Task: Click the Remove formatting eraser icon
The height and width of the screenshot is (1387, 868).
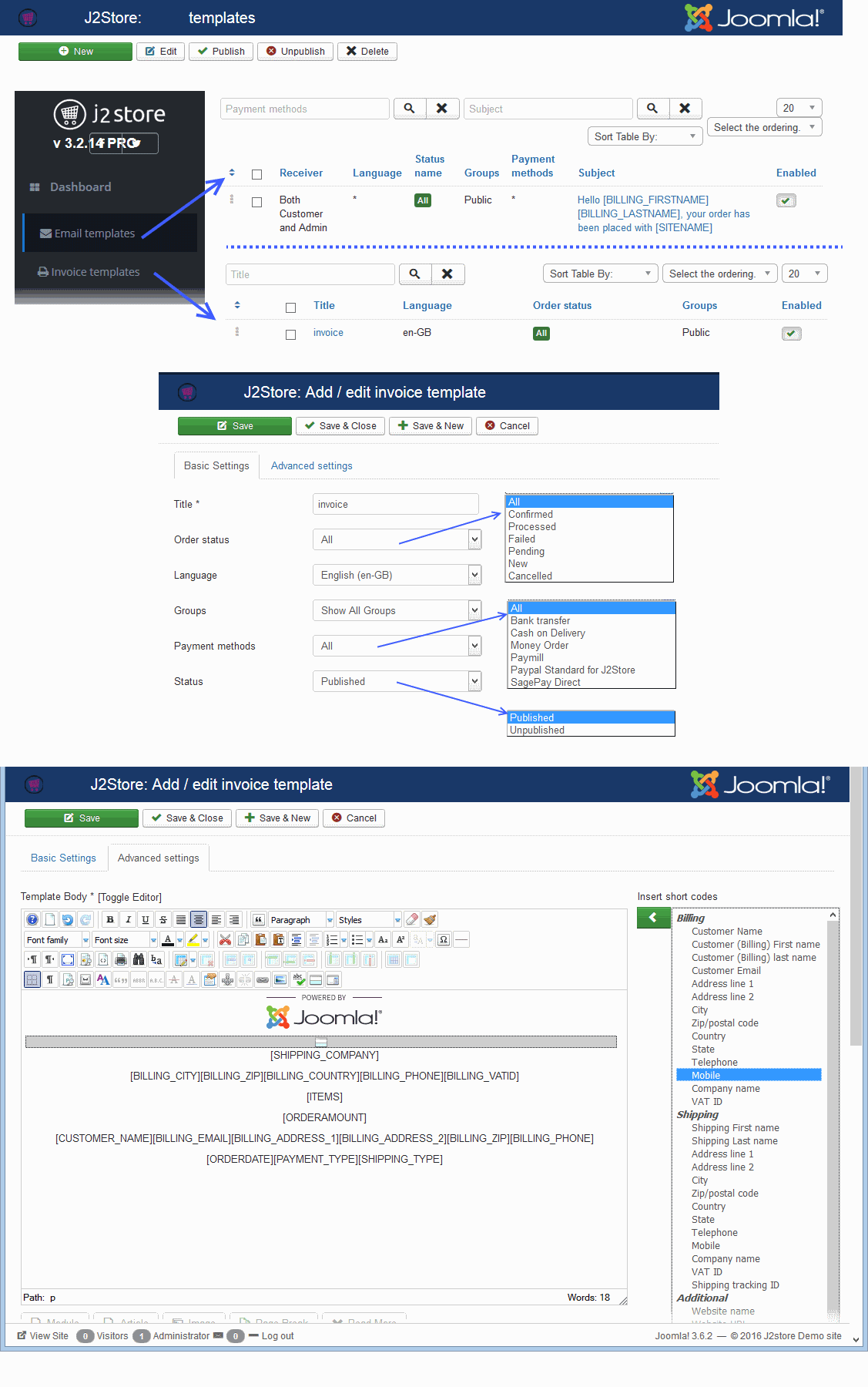Action: pyautogui.click(x=412, y=919)
